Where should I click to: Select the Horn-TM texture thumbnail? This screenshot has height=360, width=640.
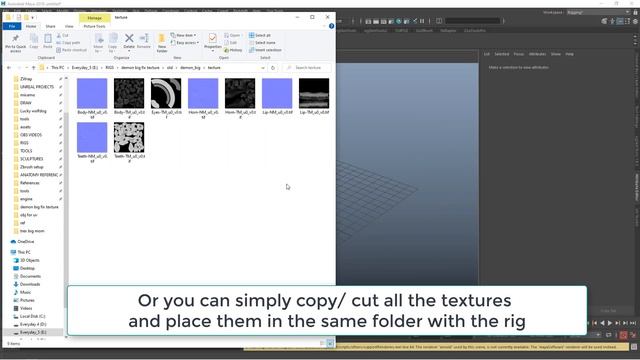(240, 93)
